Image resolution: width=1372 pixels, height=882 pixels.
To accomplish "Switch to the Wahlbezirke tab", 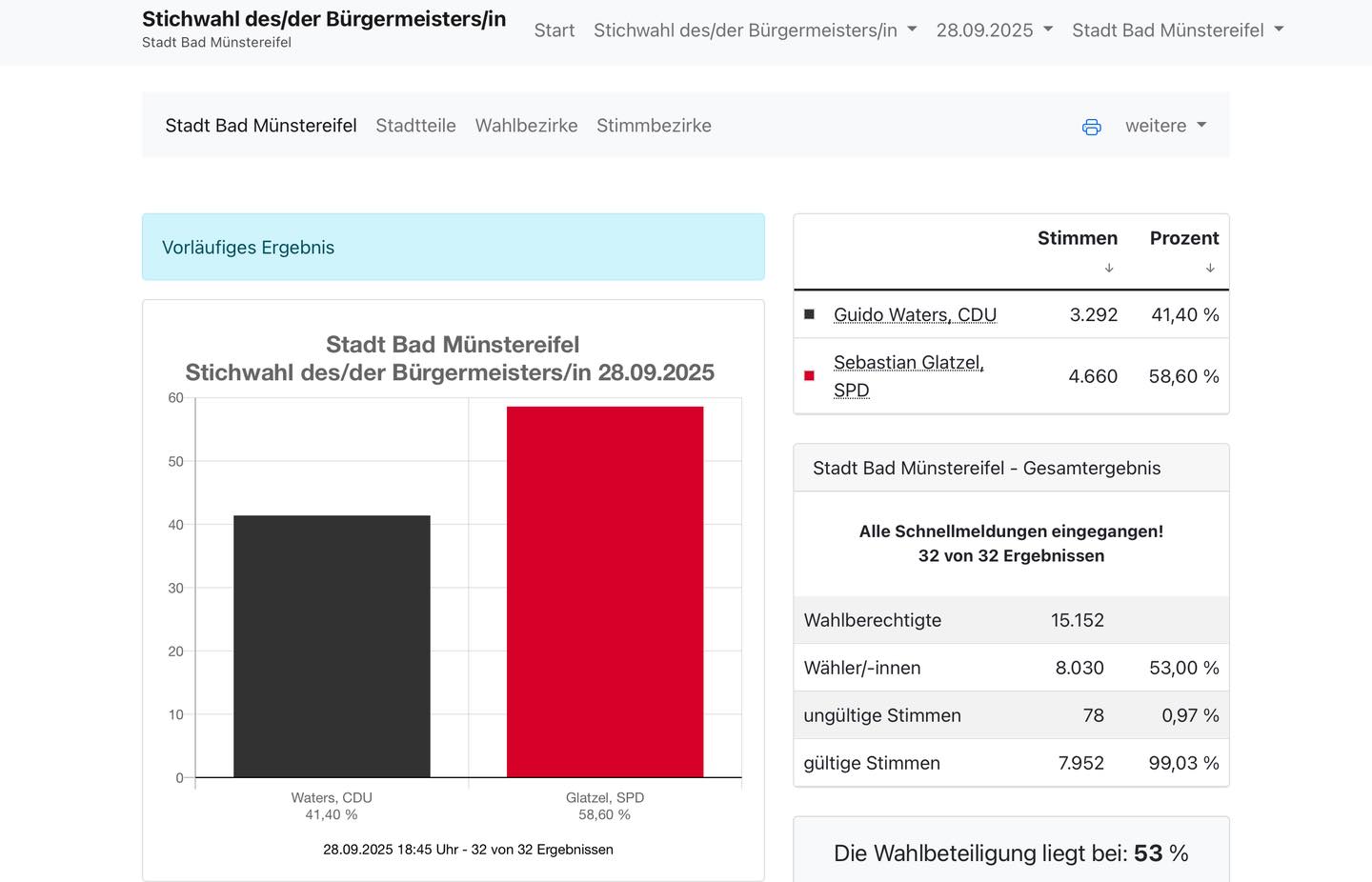I will pyautogui.click(x=526, y=126).
